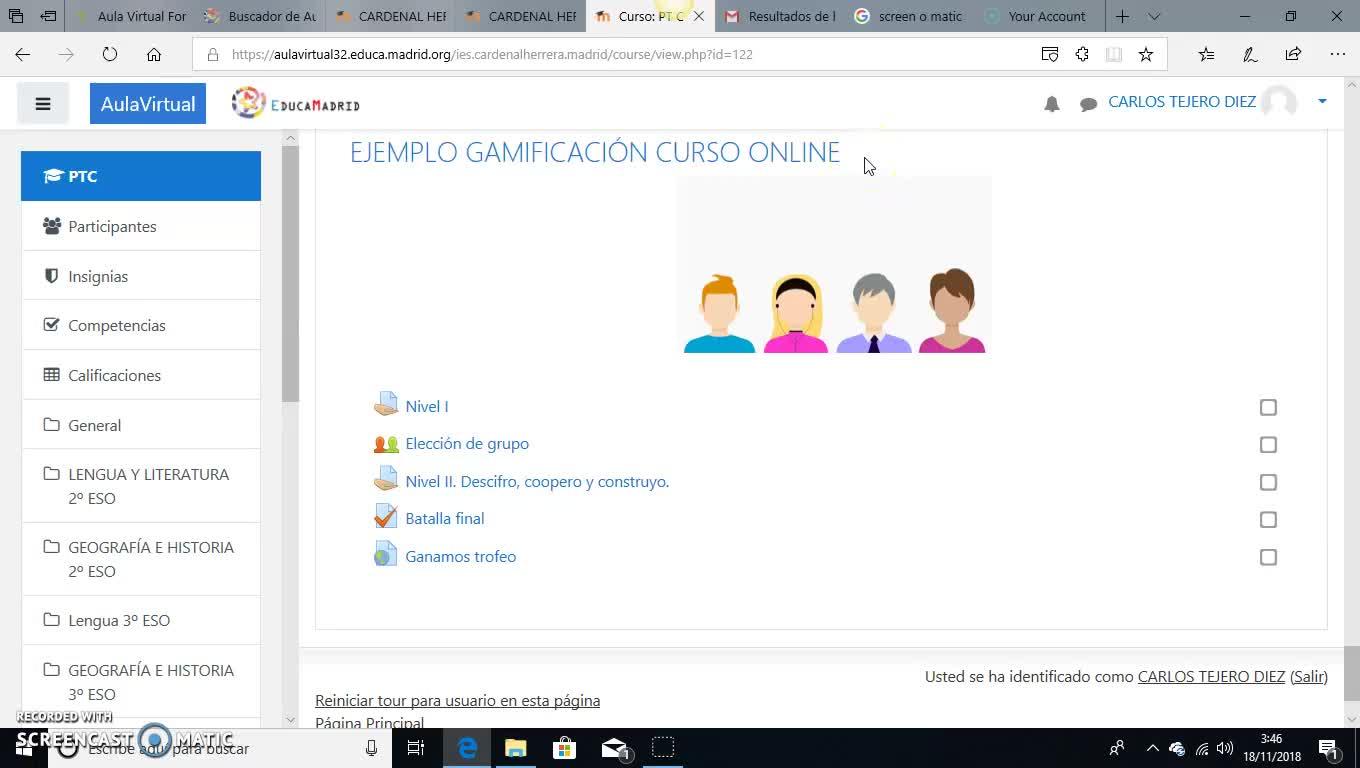Viewport: 1360px width, 768px height.
Task: Open the notifications bell
Action: [x=1052, y=104]
